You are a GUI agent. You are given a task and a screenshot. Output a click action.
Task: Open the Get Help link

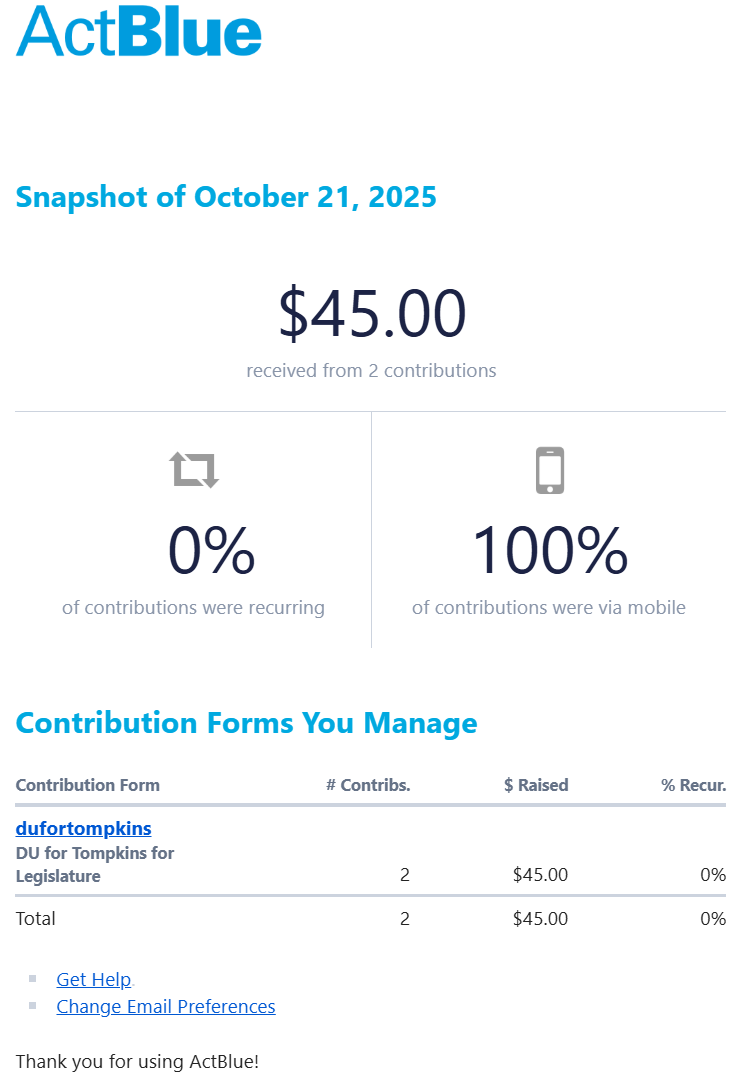pyautogui.click(x=94, y=979)
